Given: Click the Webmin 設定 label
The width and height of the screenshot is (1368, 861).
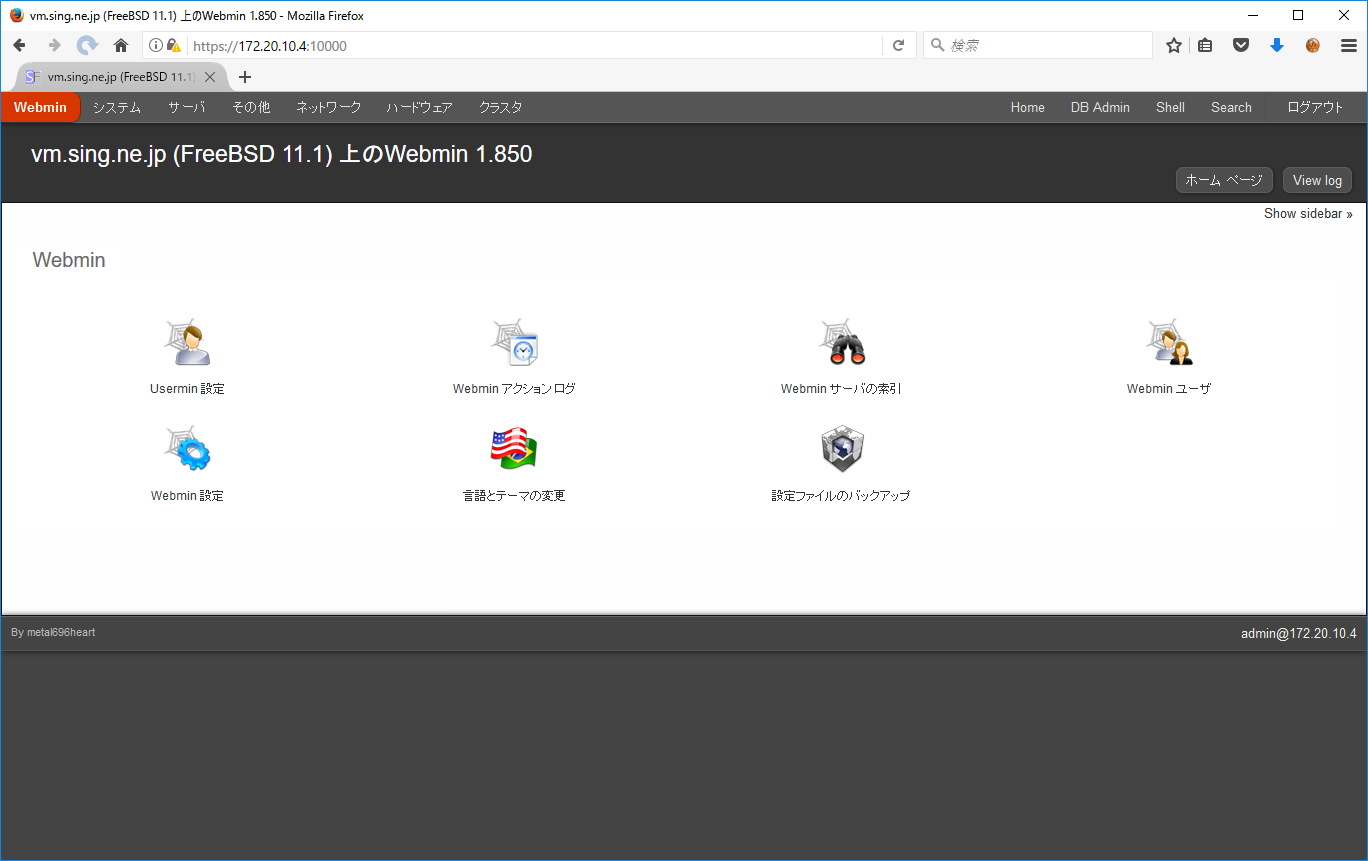Looking at the screenshot, I should [187, 495].
